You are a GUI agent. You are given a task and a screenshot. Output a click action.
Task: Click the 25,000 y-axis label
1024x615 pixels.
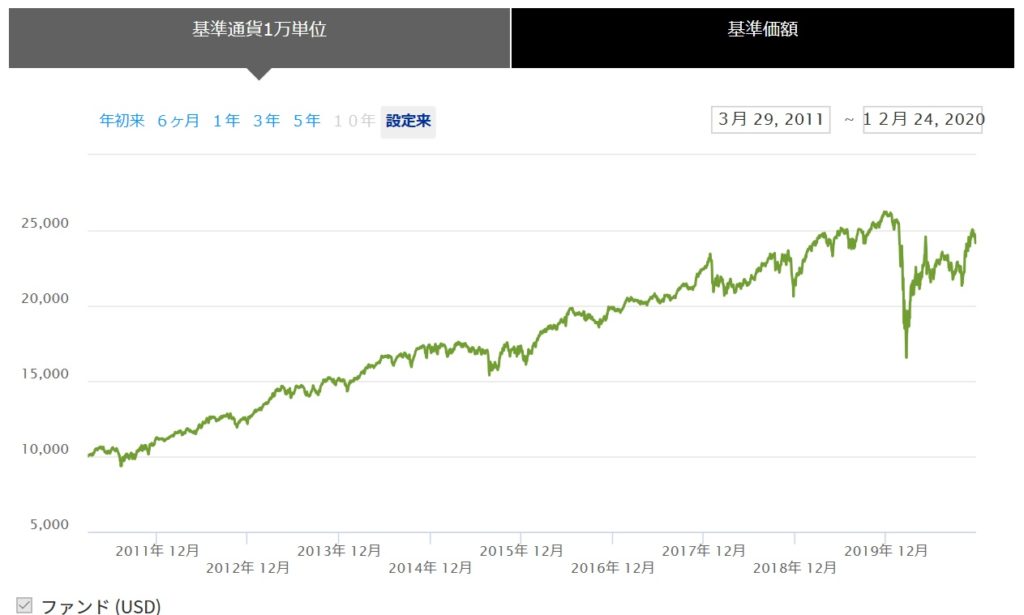(44, 223)
